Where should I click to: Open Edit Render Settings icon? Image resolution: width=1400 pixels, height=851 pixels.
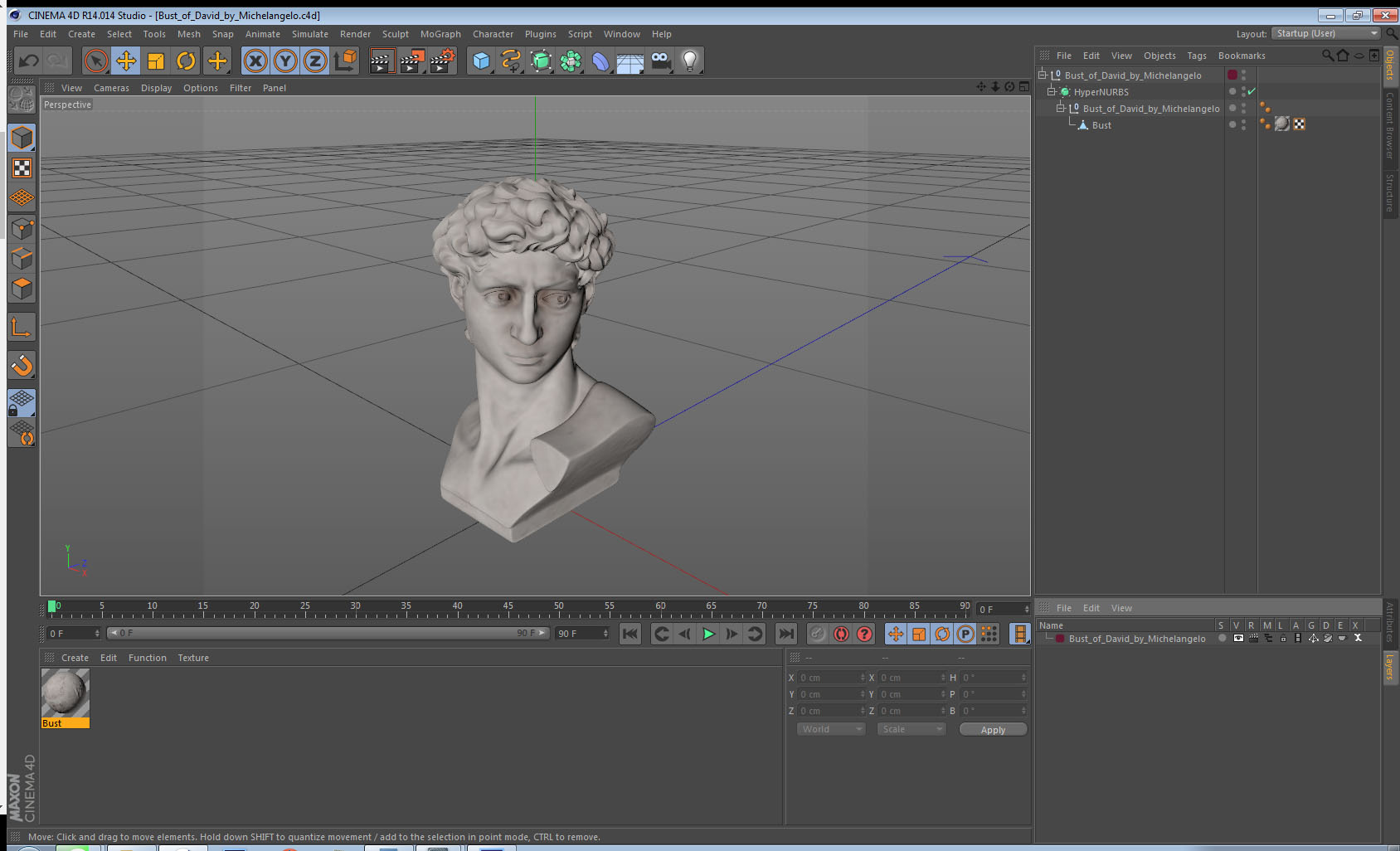pos(443,61)
